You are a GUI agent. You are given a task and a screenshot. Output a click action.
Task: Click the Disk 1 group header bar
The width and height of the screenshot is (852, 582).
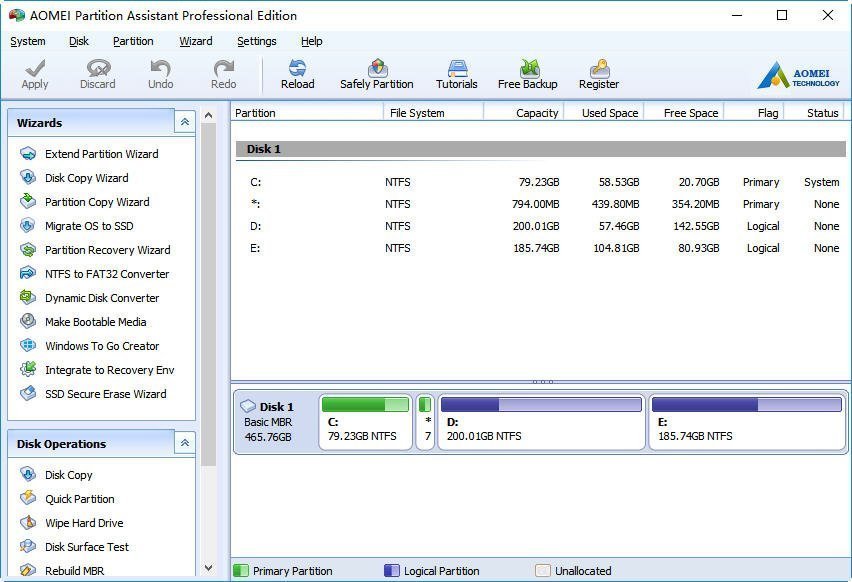541,149
